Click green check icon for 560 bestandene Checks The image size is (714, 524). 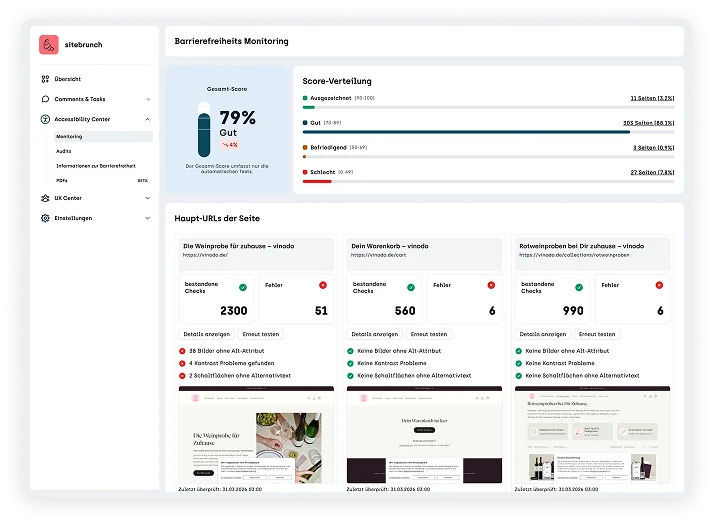point(411,287)
